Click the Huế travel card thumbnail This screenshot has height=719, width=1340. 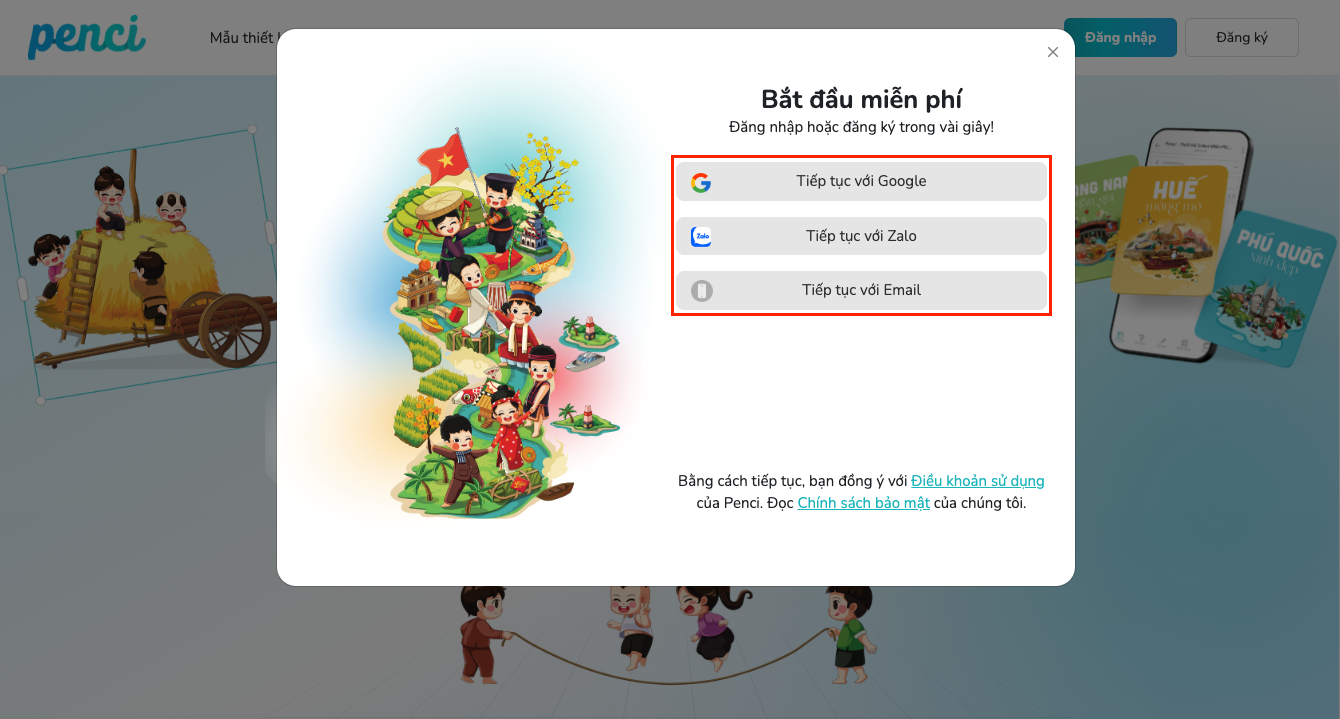coord(1168,229)
